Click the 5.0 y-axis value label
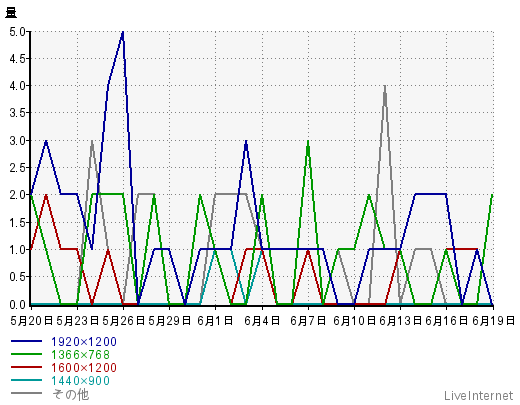The image size is (520, 405). [x=17, y=32]
